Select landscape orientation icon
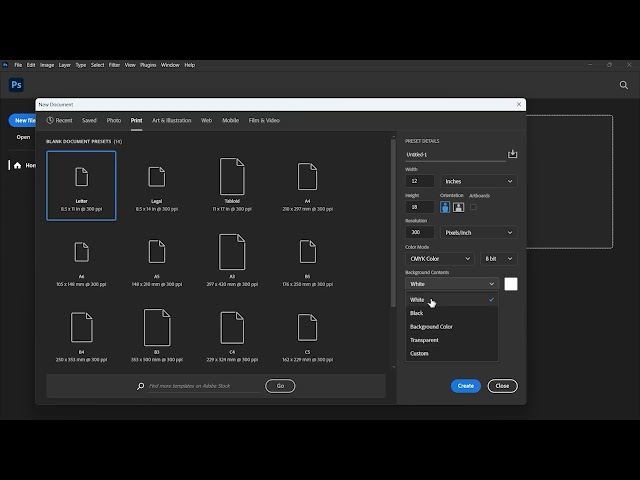 click(458, 207)
